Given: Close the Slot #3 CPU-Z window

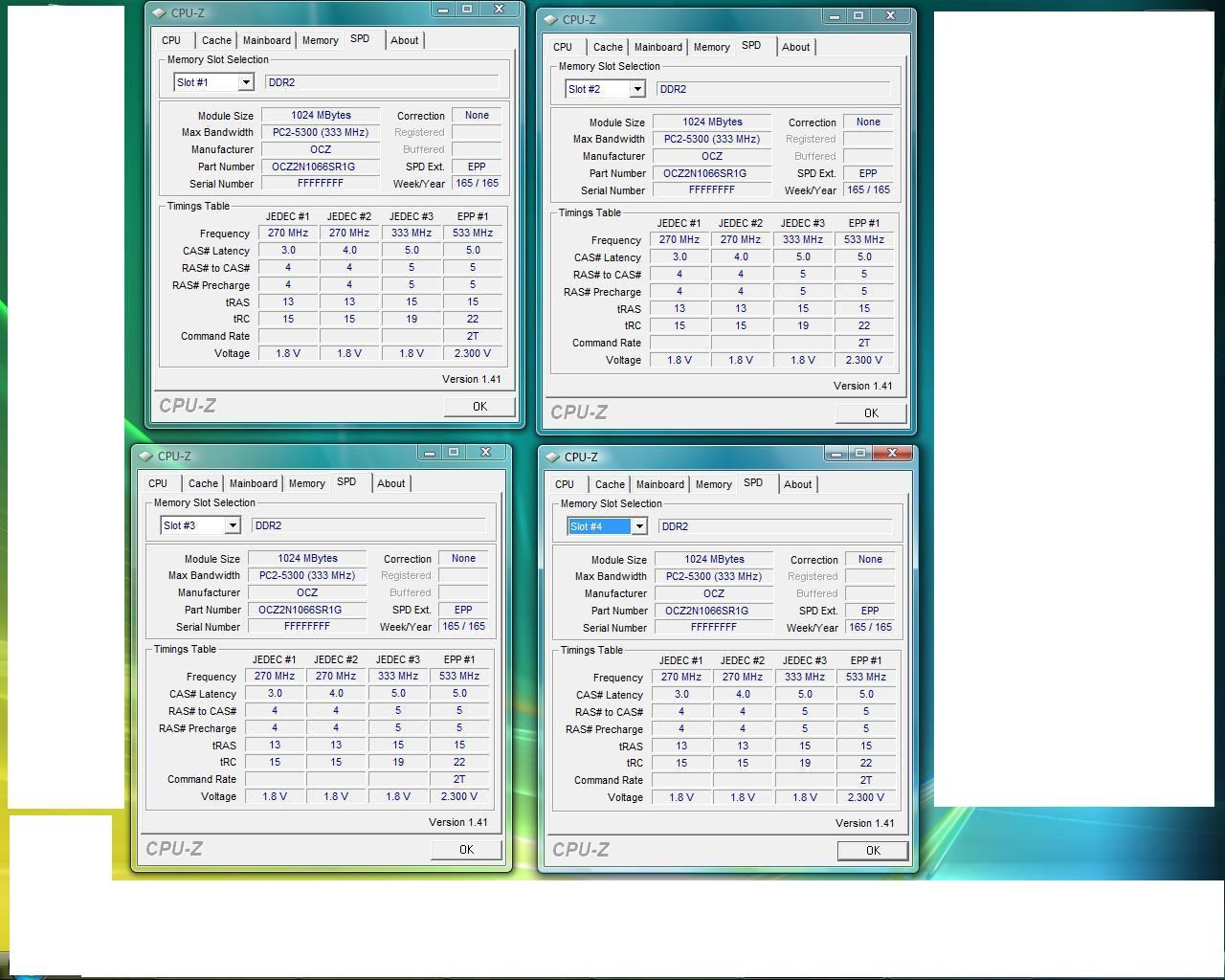Looking at the screenshot, I should [485, 453].
